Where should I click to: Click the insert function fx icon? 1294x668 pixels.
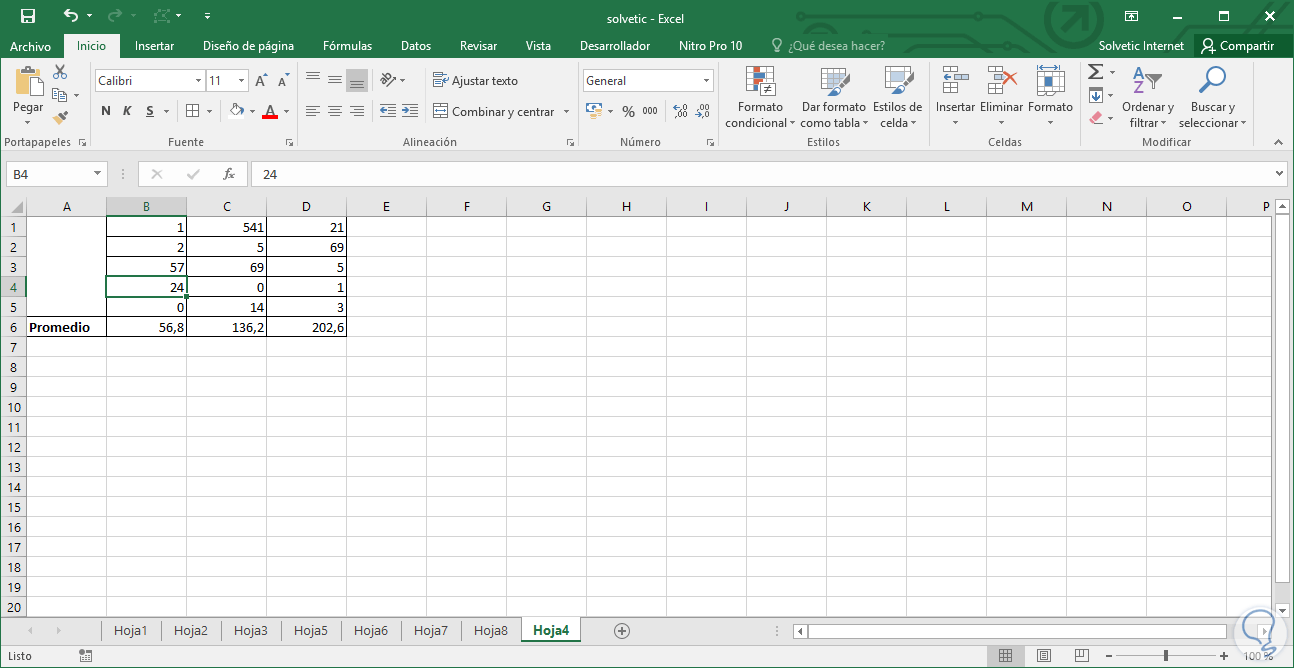tap(228, 174)
